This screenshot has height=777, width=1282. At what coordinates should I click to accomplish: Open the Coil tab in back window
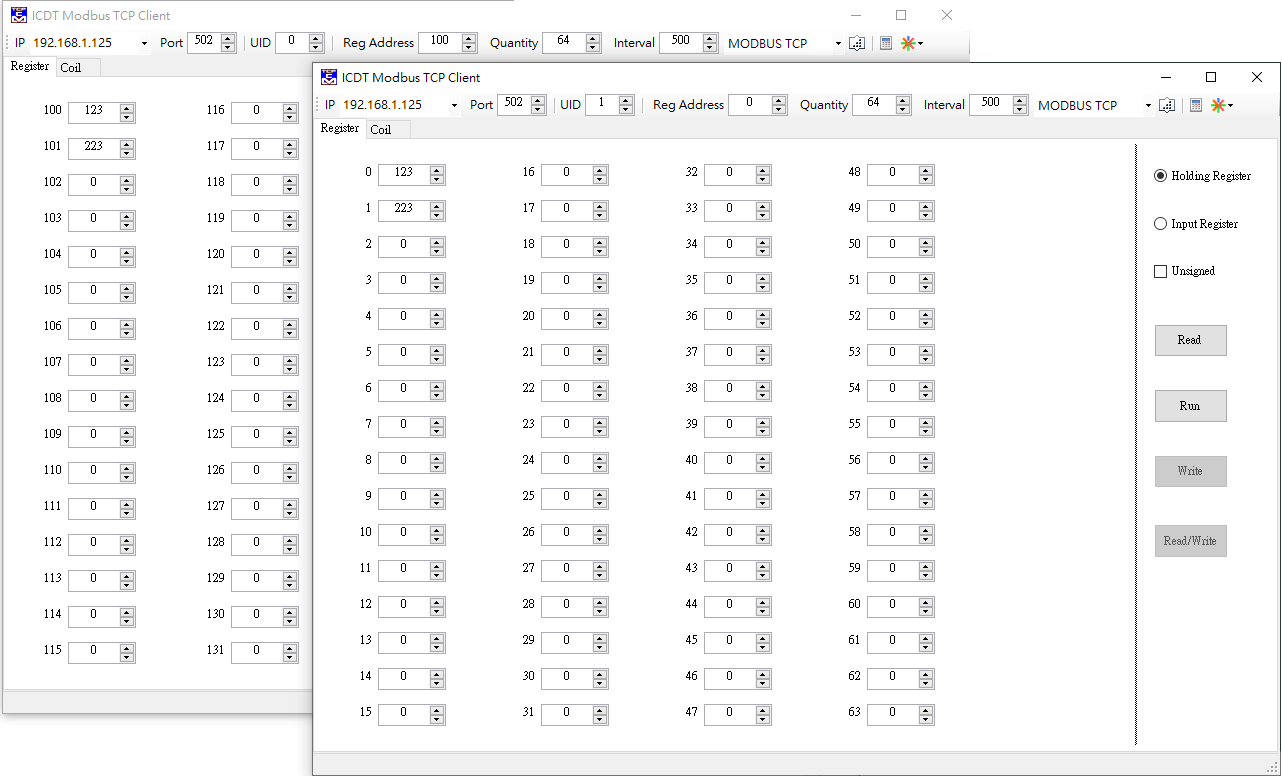click(71, 67)
